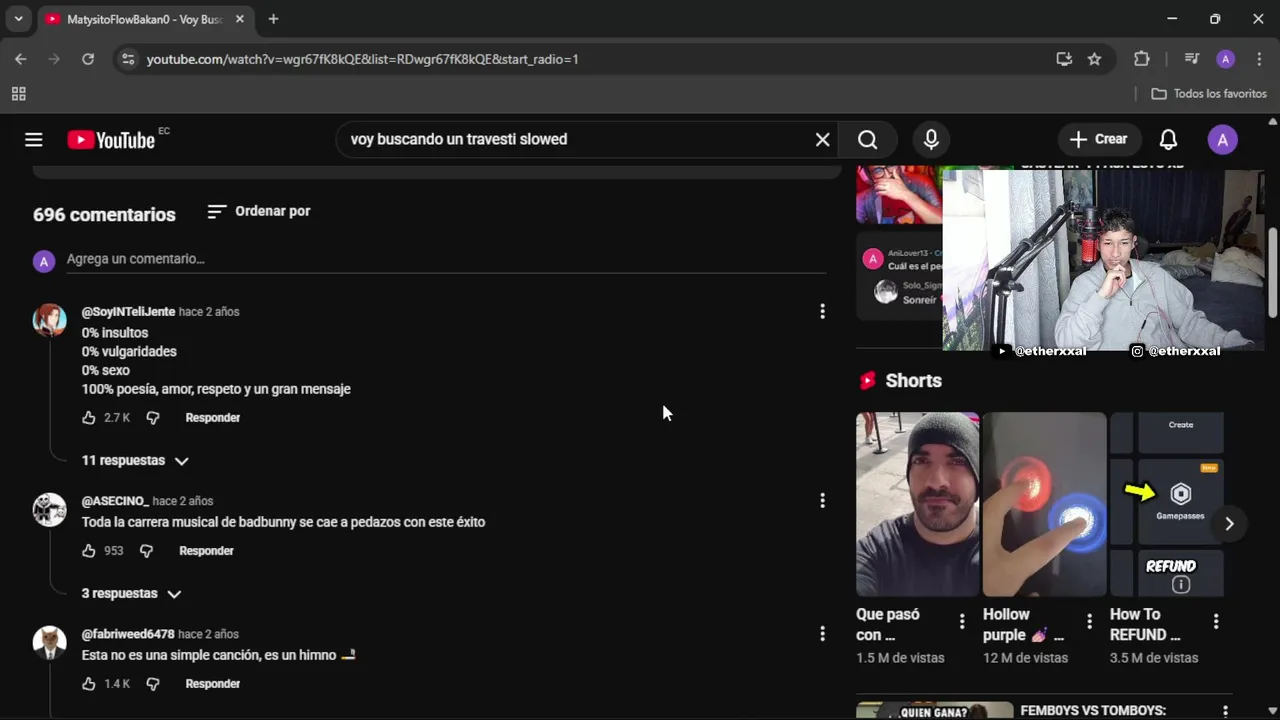The height and width of the screenshot is (720, 1280).
Task: Open Chrome three-dot menu
Action: tap(1259, 59)
